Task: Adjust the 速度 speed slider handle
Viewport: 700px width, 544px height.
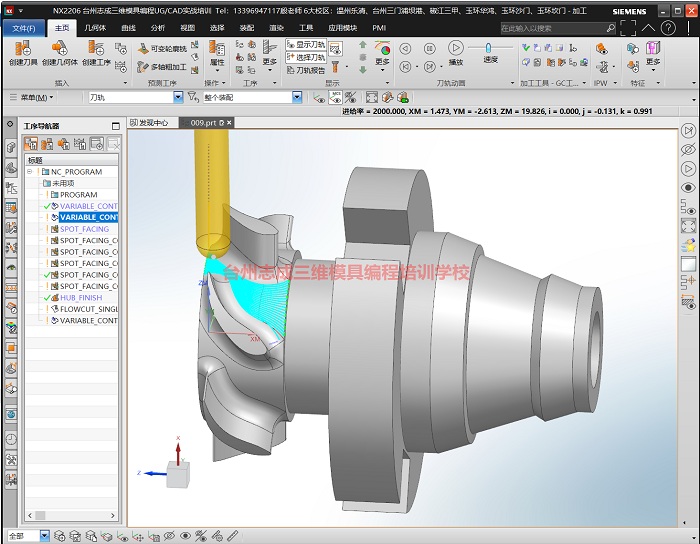Action: [x=488, y=47]
